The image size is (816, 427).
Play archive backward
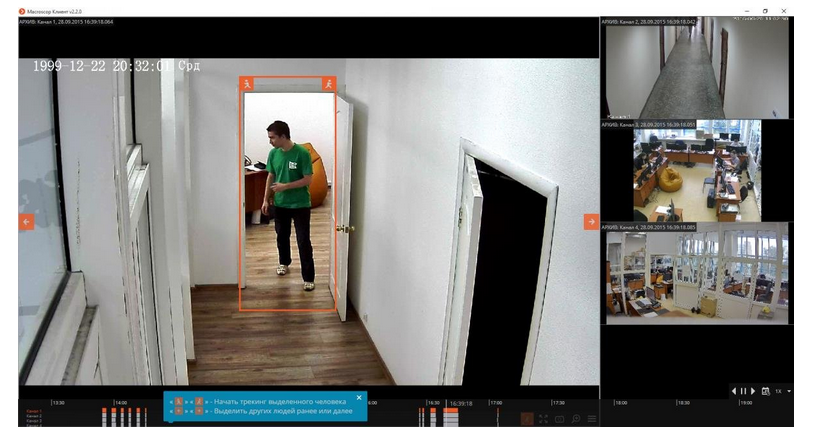coord(734,391)
